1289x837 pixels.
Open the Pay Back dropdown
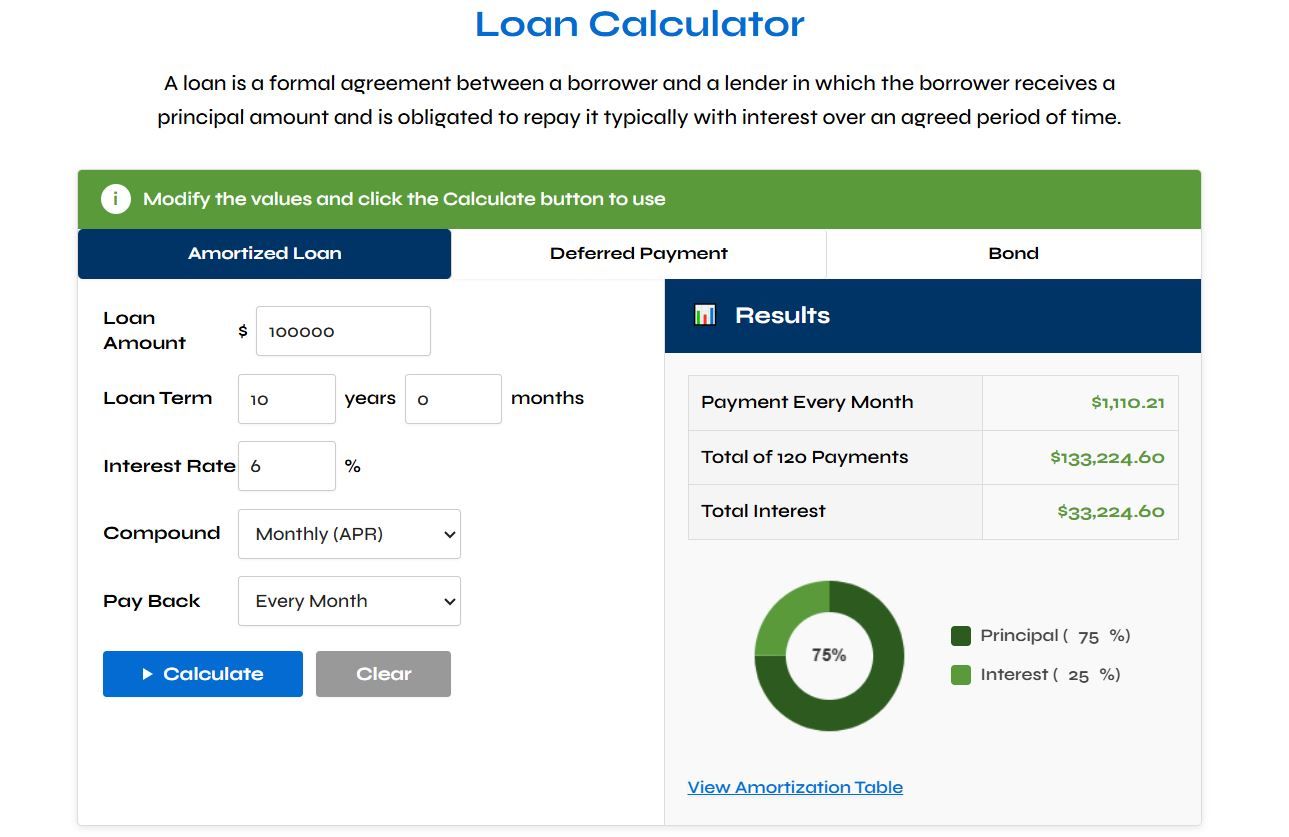tap(349, 601)
